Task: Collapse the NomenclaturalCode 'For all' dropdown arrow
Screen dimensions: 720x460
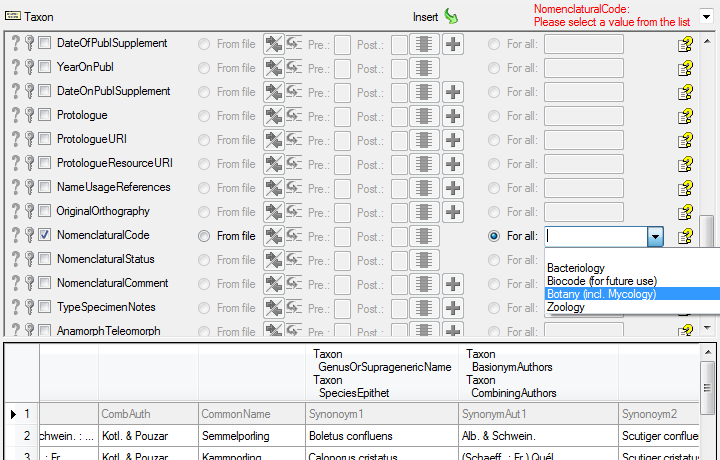Action: (x=654, y=237)
